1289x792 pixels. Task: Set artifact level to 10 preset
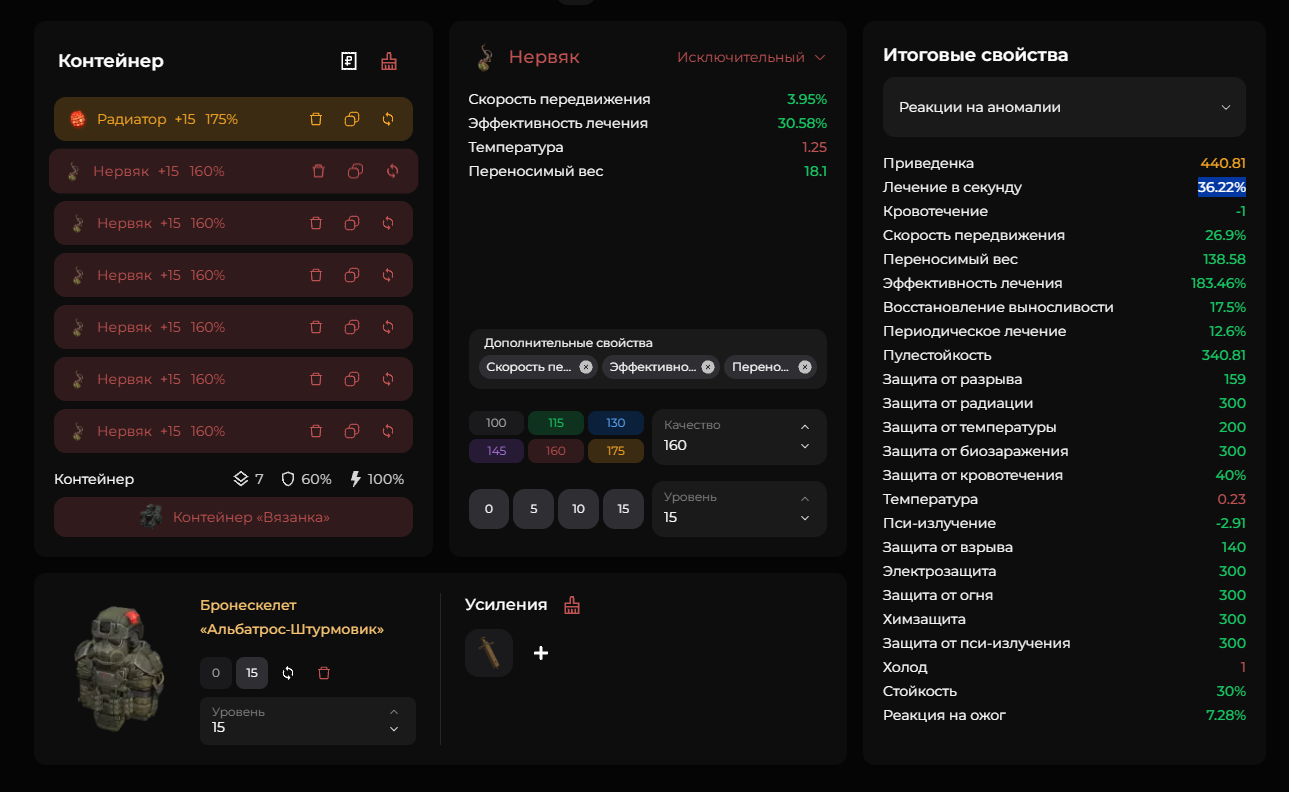click(x=578, y=509)
